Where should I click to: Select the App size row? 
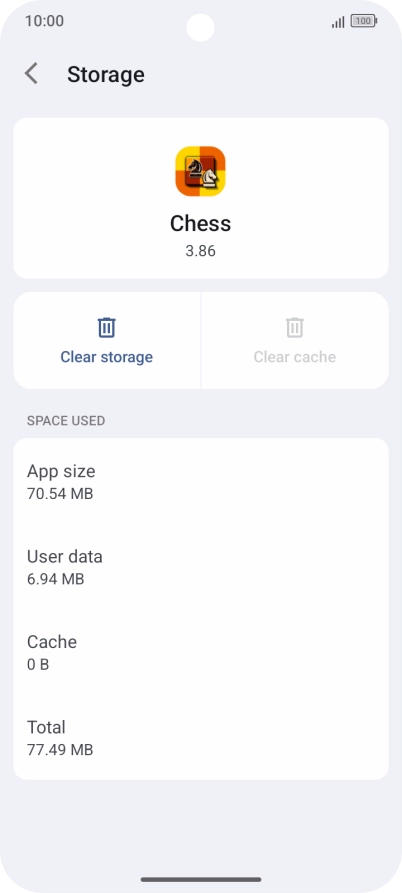click(x=200, y=481)
